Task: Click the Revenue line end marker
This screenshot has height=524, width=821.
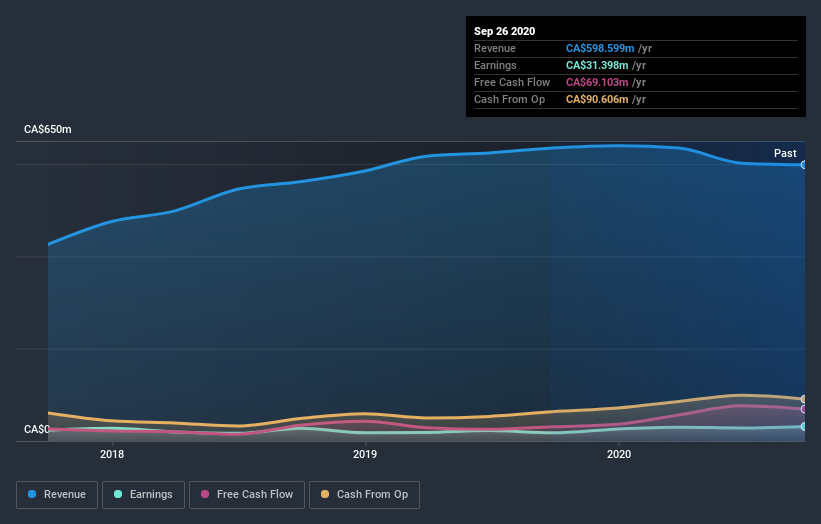Action: pos(804,165)
